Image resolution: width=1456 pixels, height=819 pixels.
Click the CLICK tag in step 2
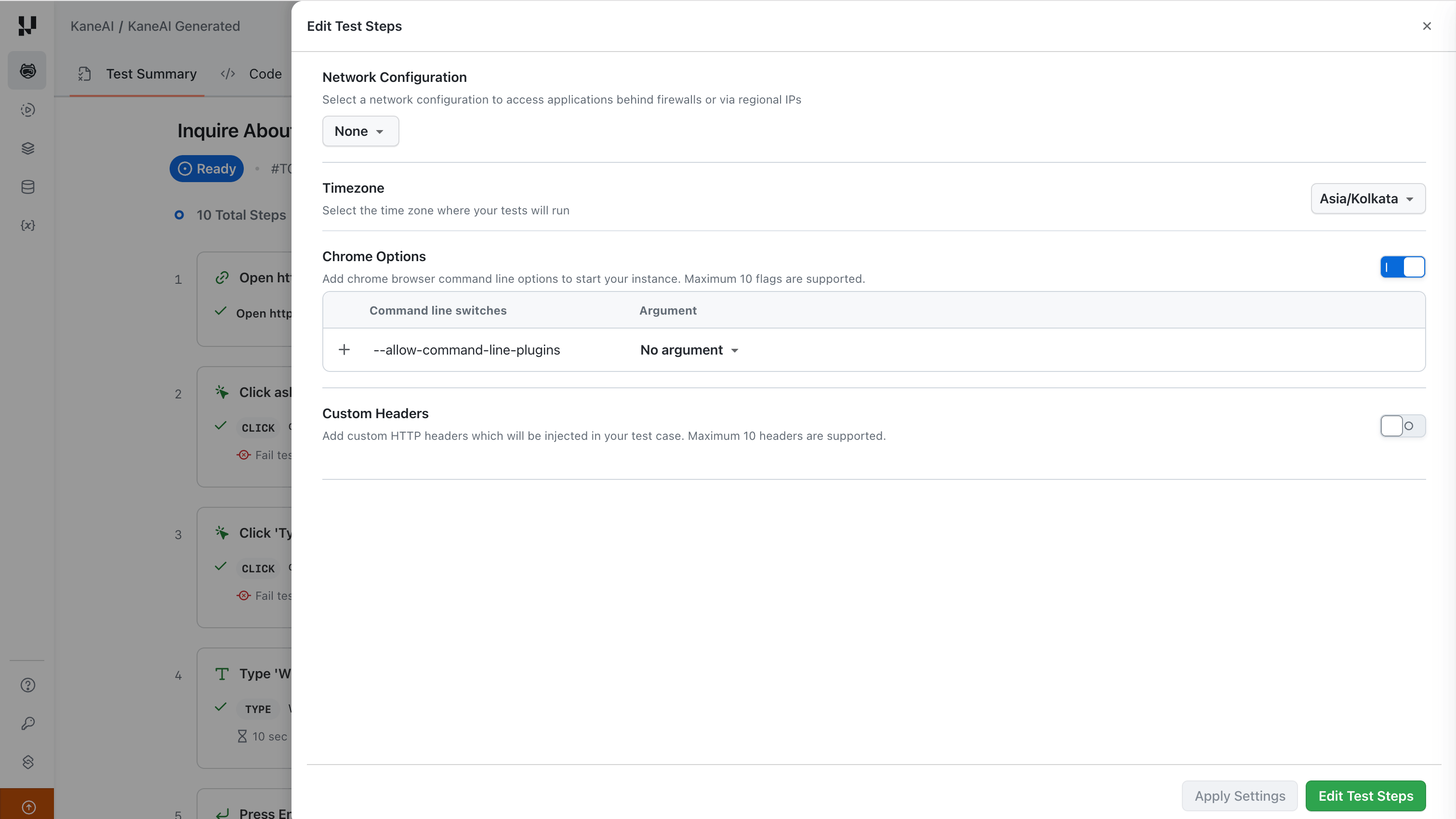(258, 428)
